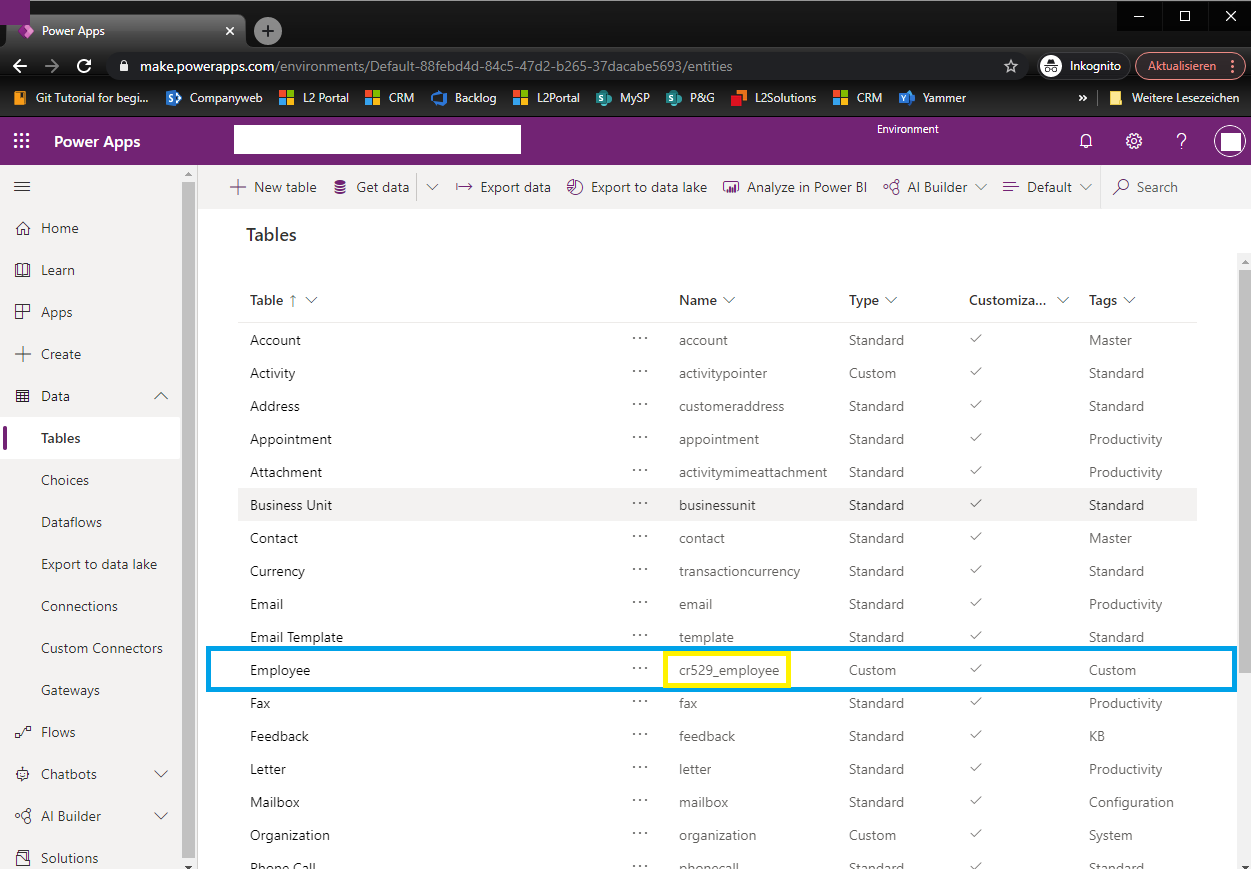The image size is (1251, 869).
Task: Open the Default view dropdown
Action: tap(1047, 187)
